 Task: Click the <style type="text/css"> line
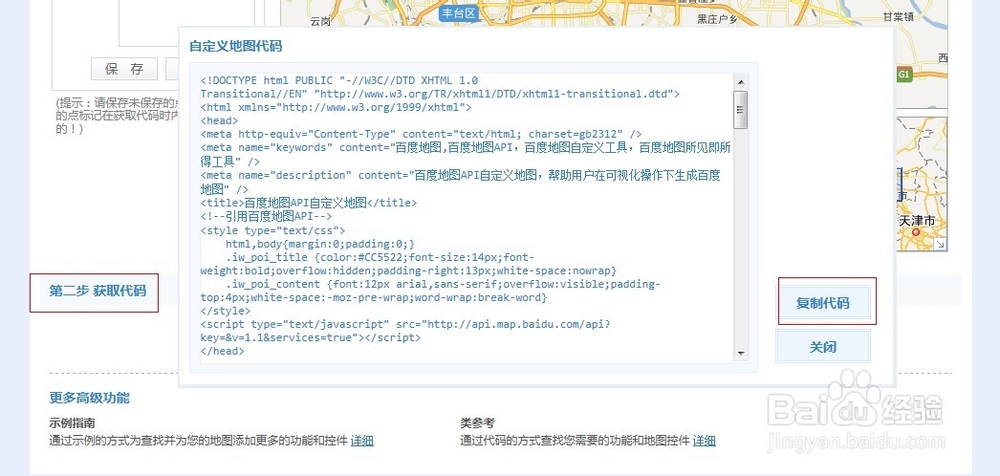click(272, 230)
